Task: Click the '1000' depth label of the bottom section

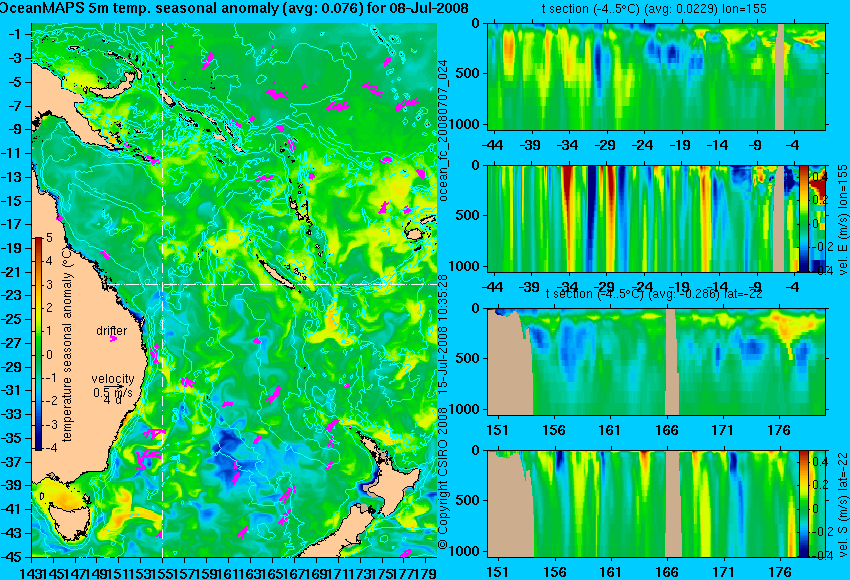Action: tap(465, 551)
